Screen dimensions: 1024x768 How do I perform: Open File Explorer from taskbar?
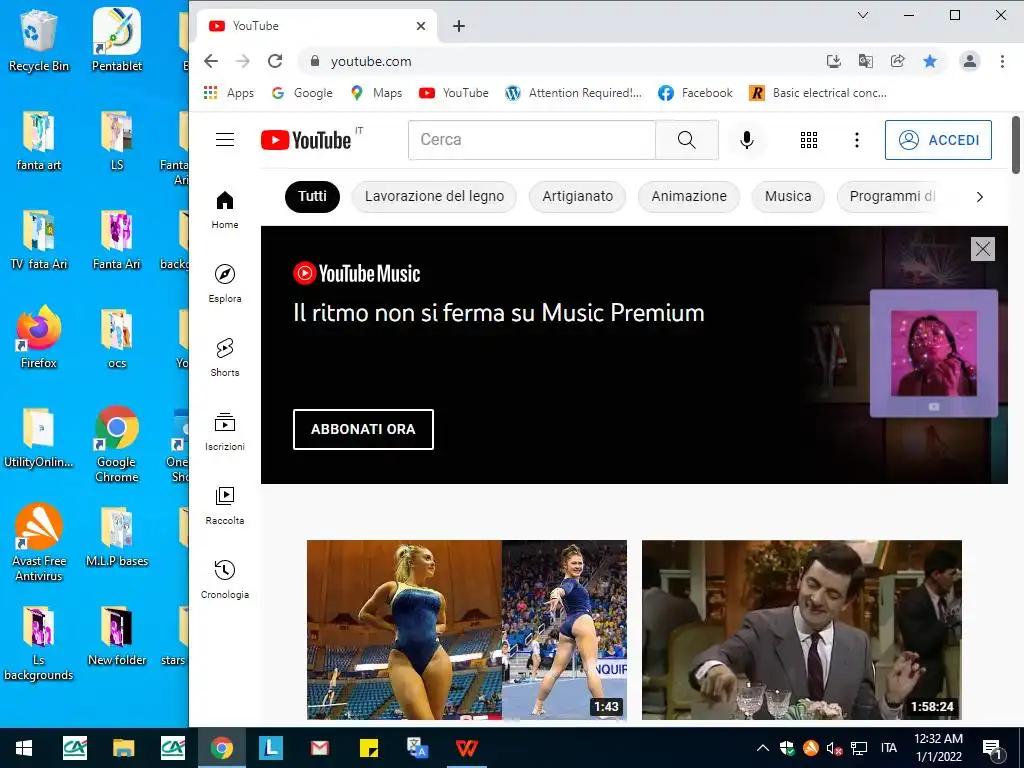[x=123, y=748]
